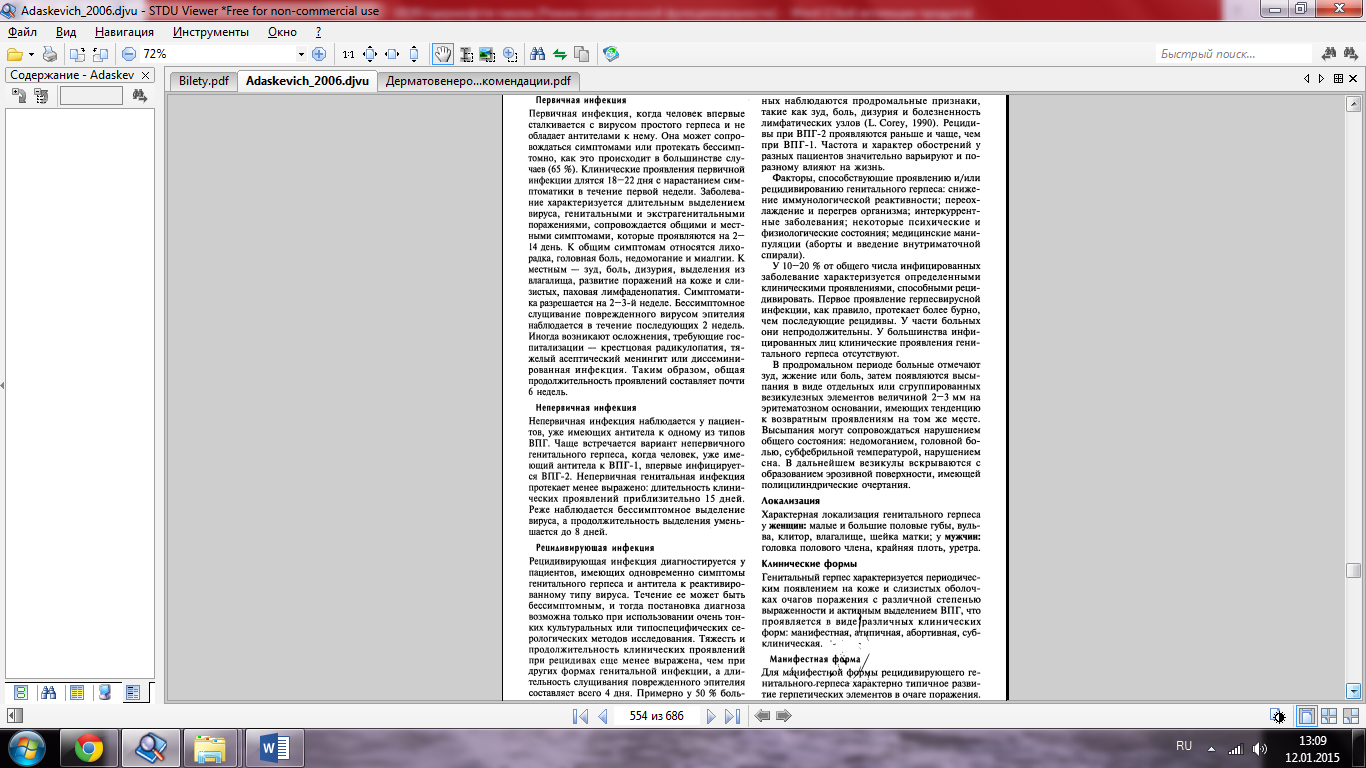Find previous match icon beside quick search

(1330, 54)
